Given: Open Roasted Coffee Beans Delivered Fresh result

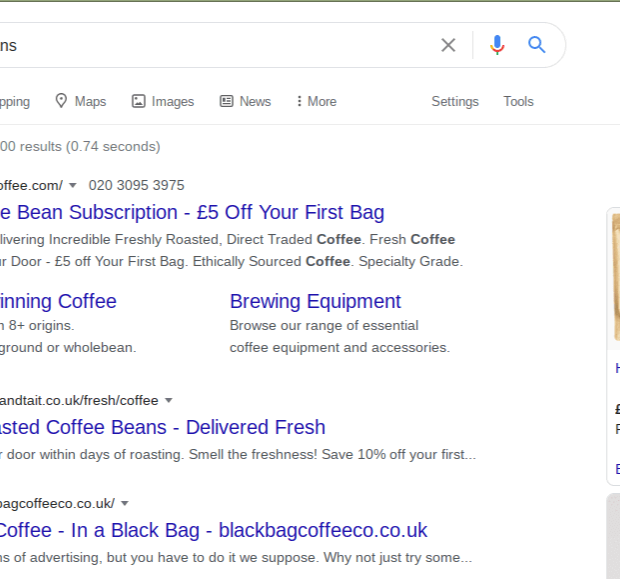Looking at the screenshot, I should pos(162,427).
